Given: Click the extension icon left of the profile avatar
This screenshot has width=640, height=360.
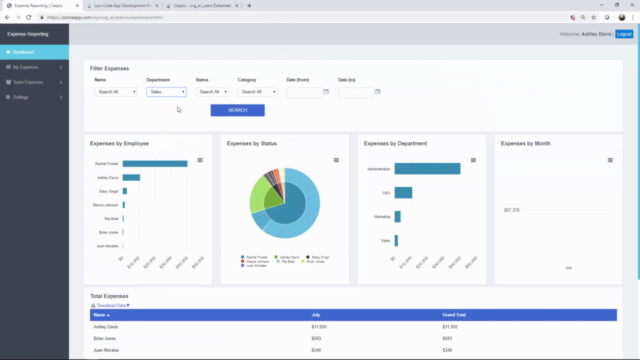Looking at the screenshot, I should click(607, 18).
